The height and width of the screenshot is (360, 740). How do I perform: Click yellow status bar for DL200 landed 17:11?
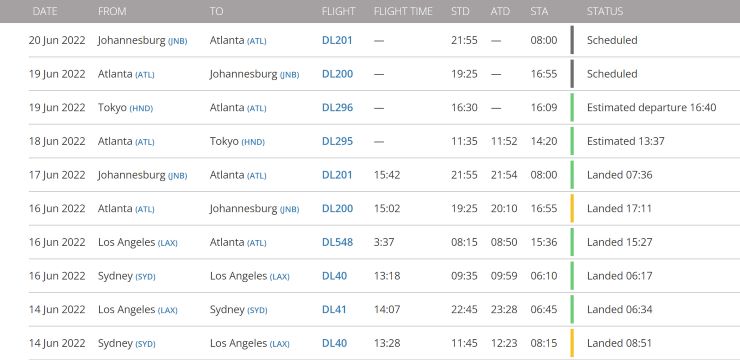click(x=572, y=208)
